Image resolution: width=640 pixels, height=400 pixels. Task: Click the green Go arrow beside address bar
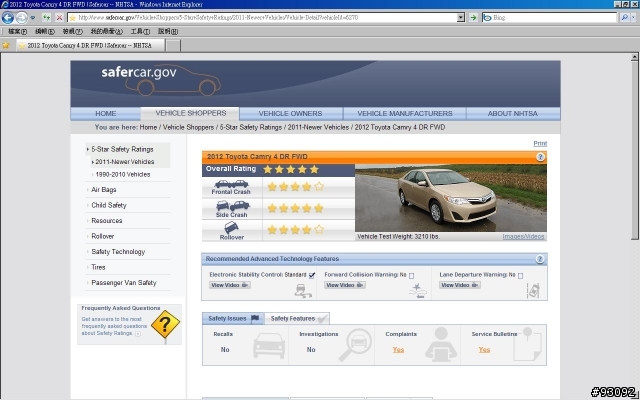[x=473, y=18]
